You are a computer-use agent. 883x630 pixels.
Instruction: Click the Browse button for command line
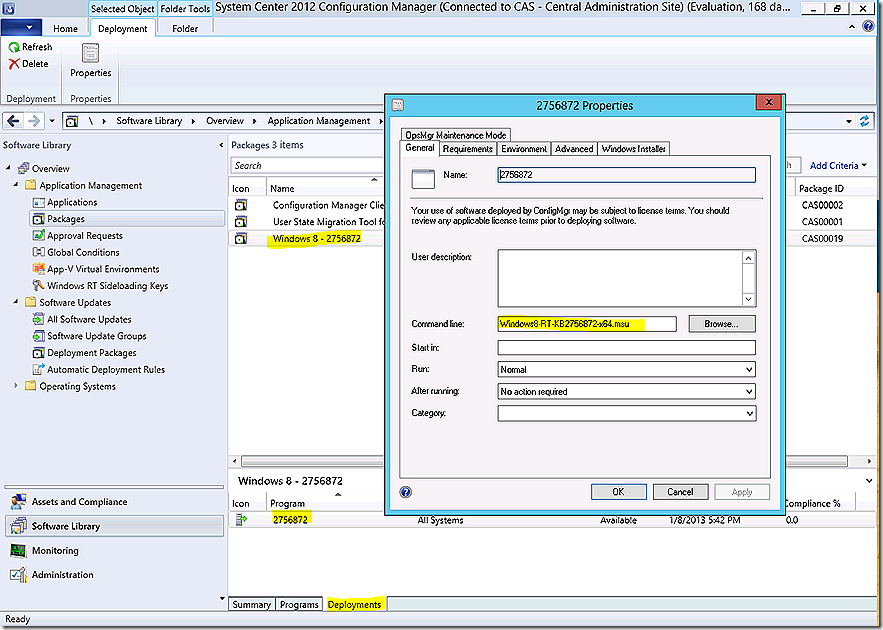(720, 324)
